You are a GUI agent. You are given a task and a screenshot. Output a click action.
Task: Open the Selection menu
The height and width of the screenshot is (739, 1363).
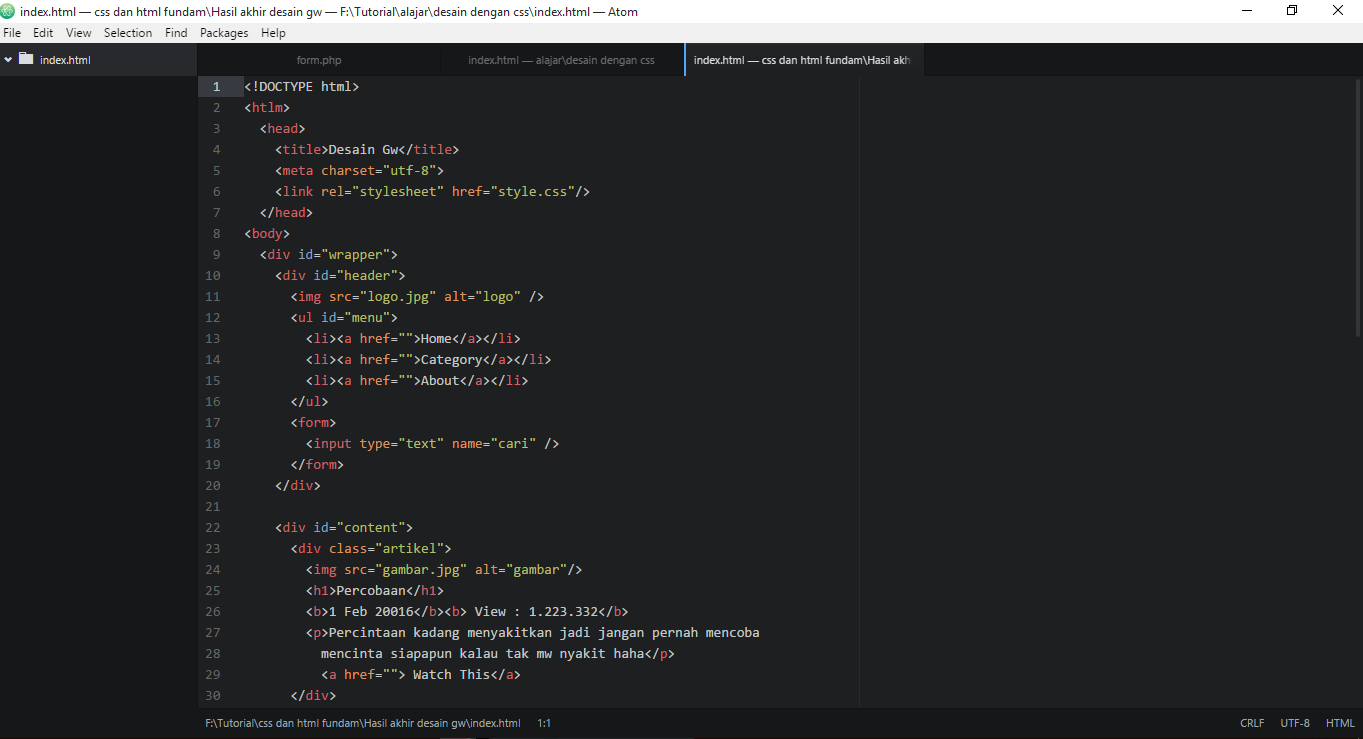click(x=128, y=32)
